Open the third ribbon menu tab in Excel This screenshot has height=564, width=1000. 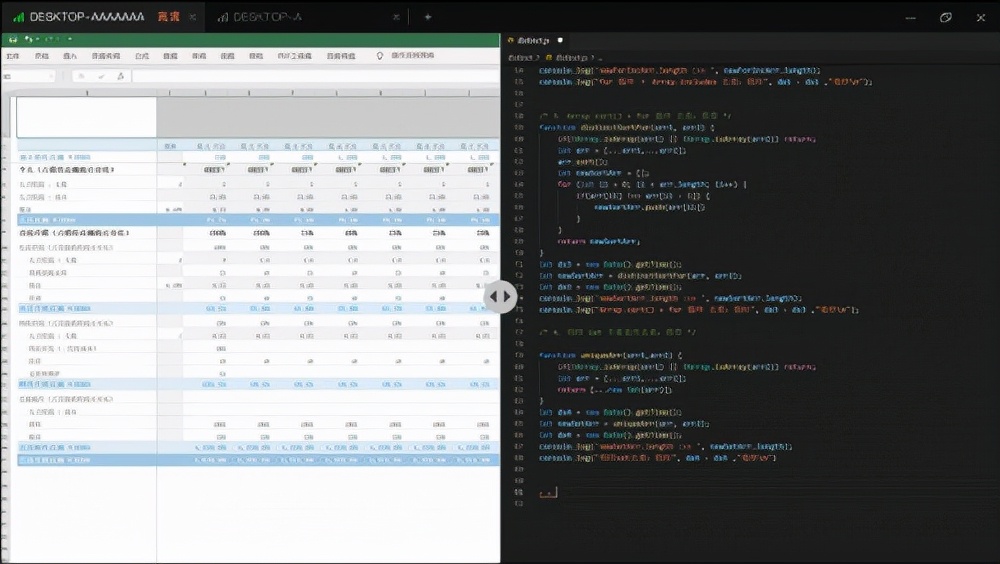click(70, 56)
